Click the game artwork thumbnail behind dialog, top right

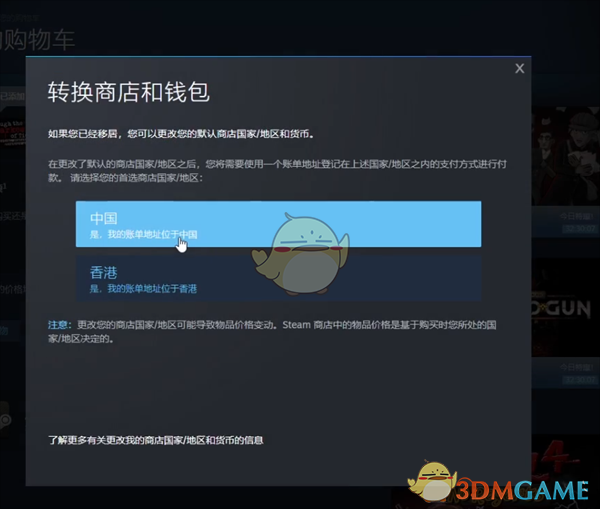pyautogui.click(x=566, y=157)
